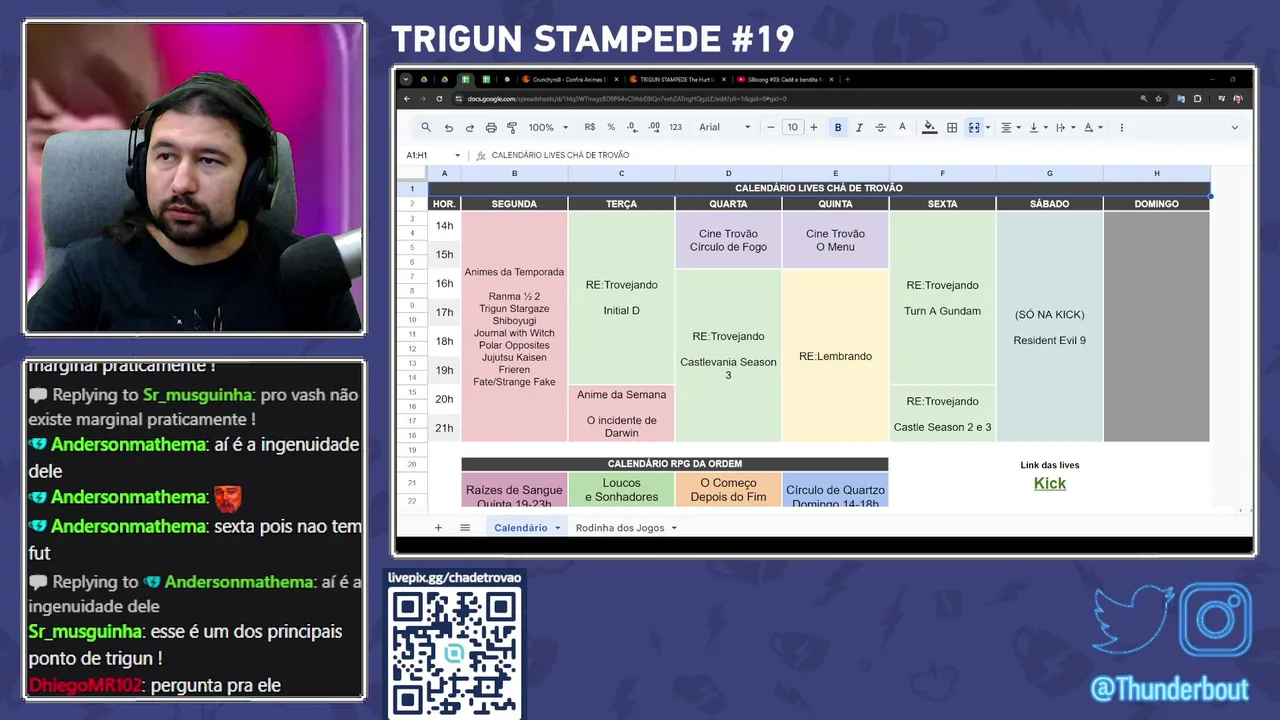Toggle italic formatting

859,127
